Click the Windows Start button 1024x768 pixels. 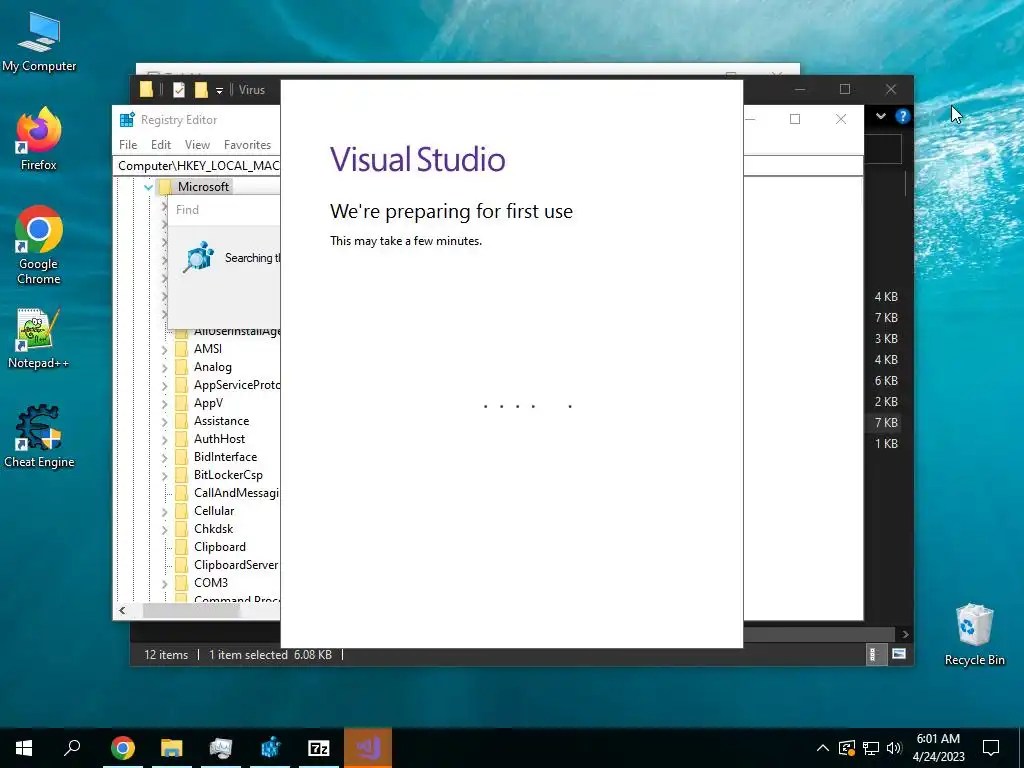24,748
